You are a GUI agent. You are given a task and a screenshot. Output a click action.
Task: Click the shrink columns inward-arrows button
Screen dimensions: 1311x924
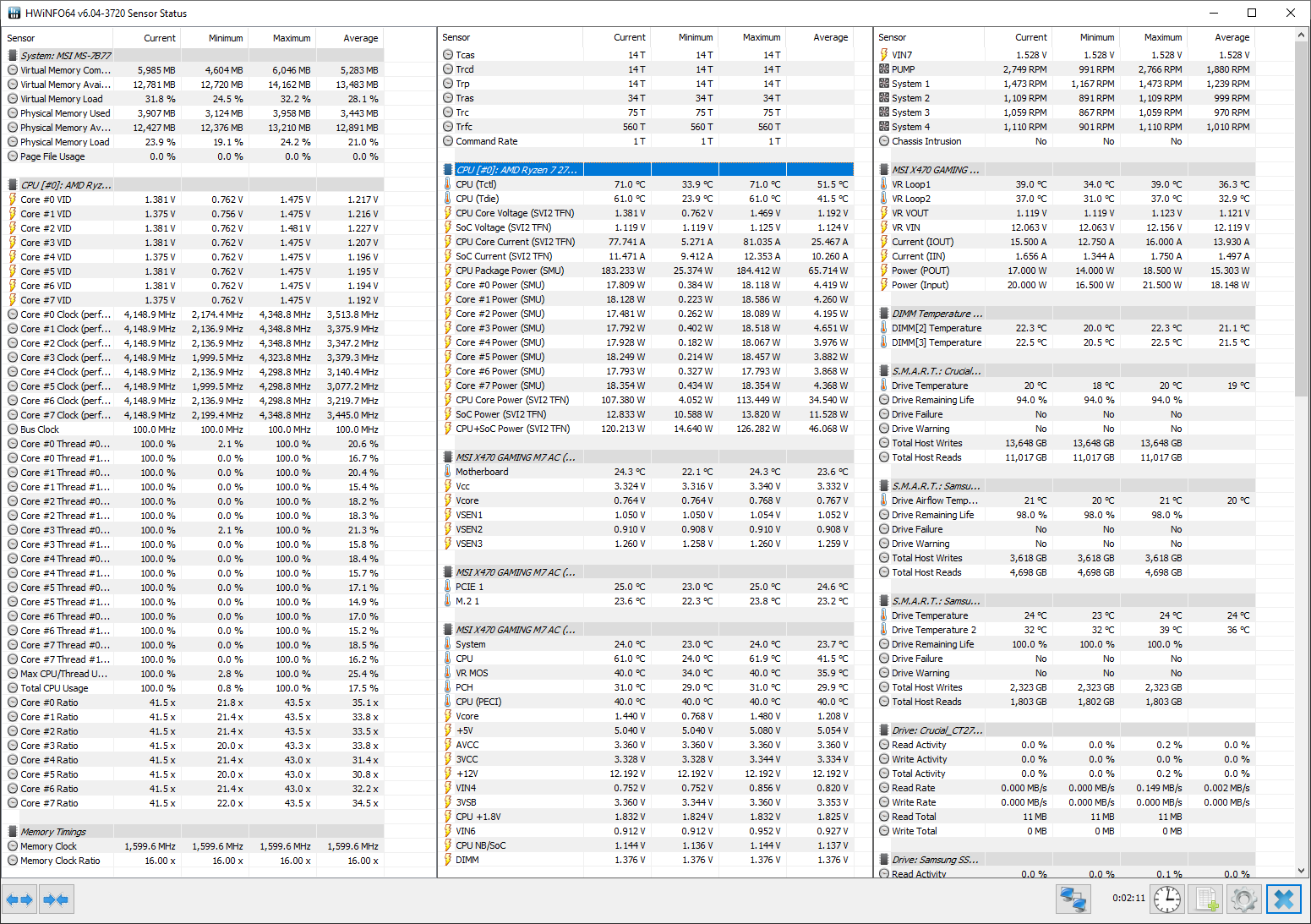coord(56,899)
